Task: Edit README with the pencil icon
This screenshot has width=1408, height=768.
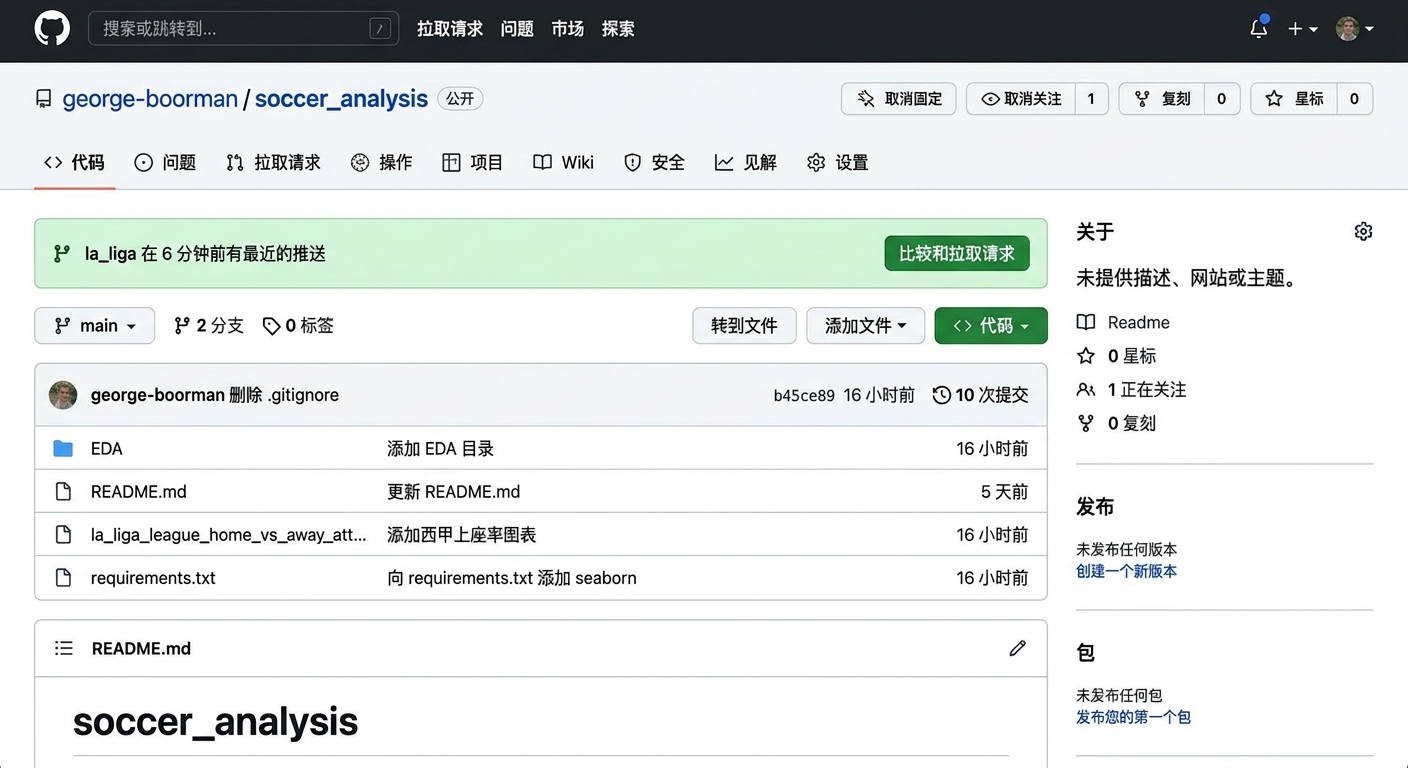Action: point(1017,648)
